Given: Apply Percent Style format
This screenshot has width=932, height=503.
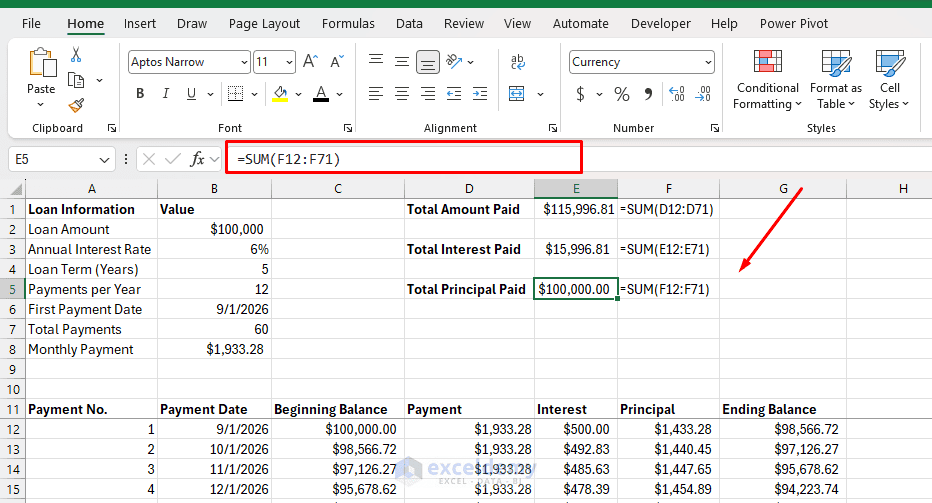Looking at the screenshot, I should pyautogui.click(x=622, y=94).
